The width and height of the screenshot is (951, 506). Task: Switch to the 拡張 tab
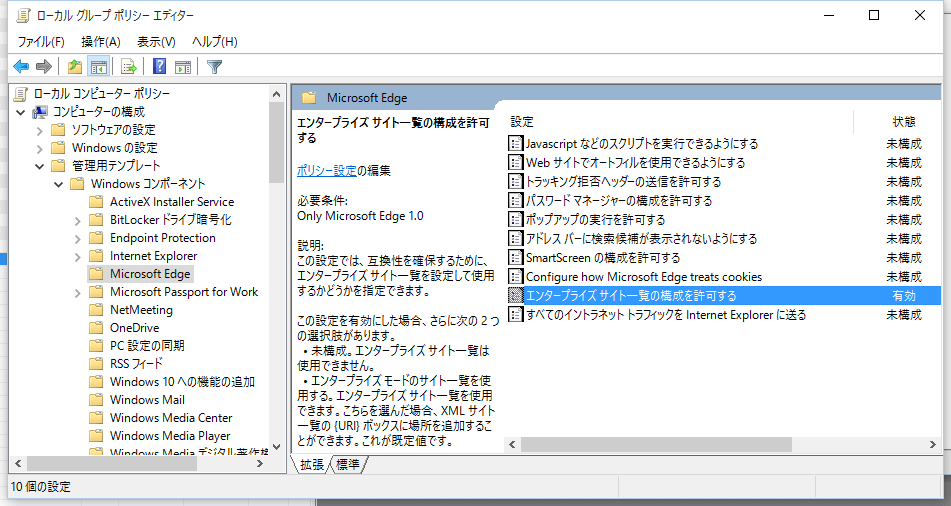tap(312, 465)
